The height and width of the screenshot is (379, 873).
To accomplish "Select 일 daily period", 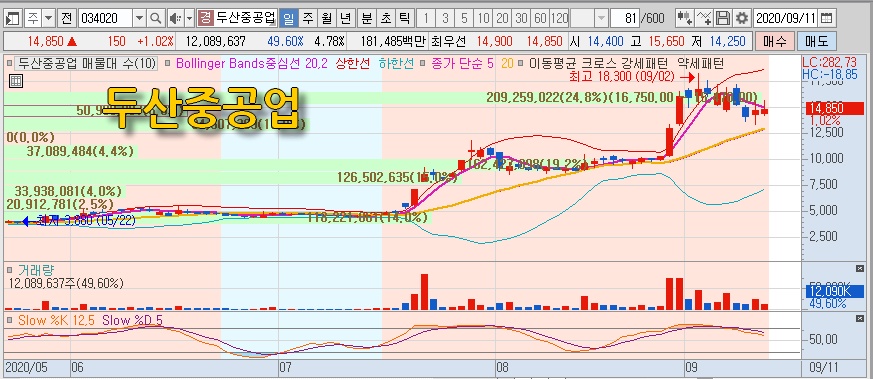I will coord(288,18).
